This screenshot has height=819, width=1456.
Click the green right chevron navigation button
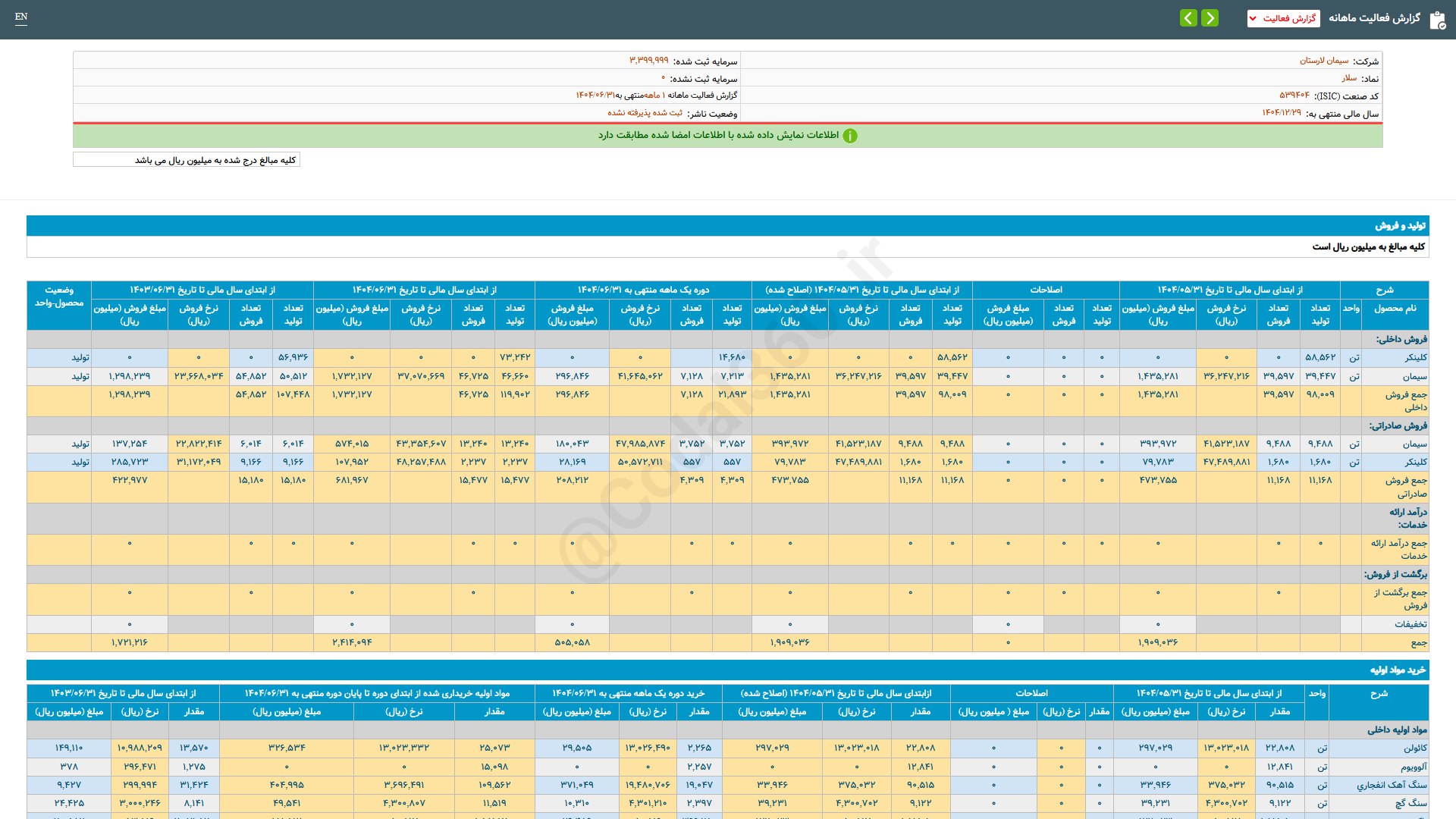point(1210,18)
